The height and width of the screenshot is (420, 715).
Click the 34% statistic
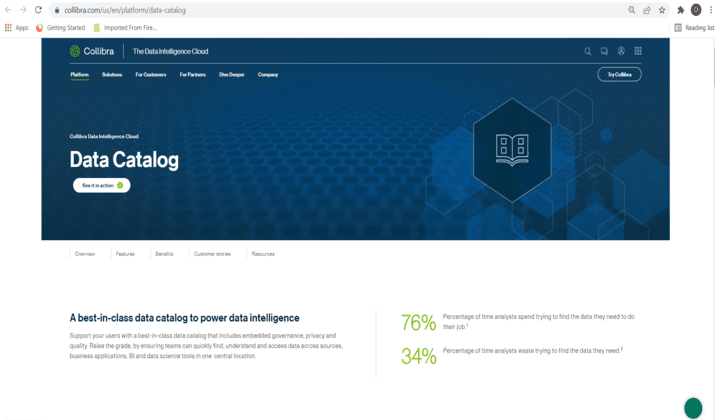click(x=419, y=356)
